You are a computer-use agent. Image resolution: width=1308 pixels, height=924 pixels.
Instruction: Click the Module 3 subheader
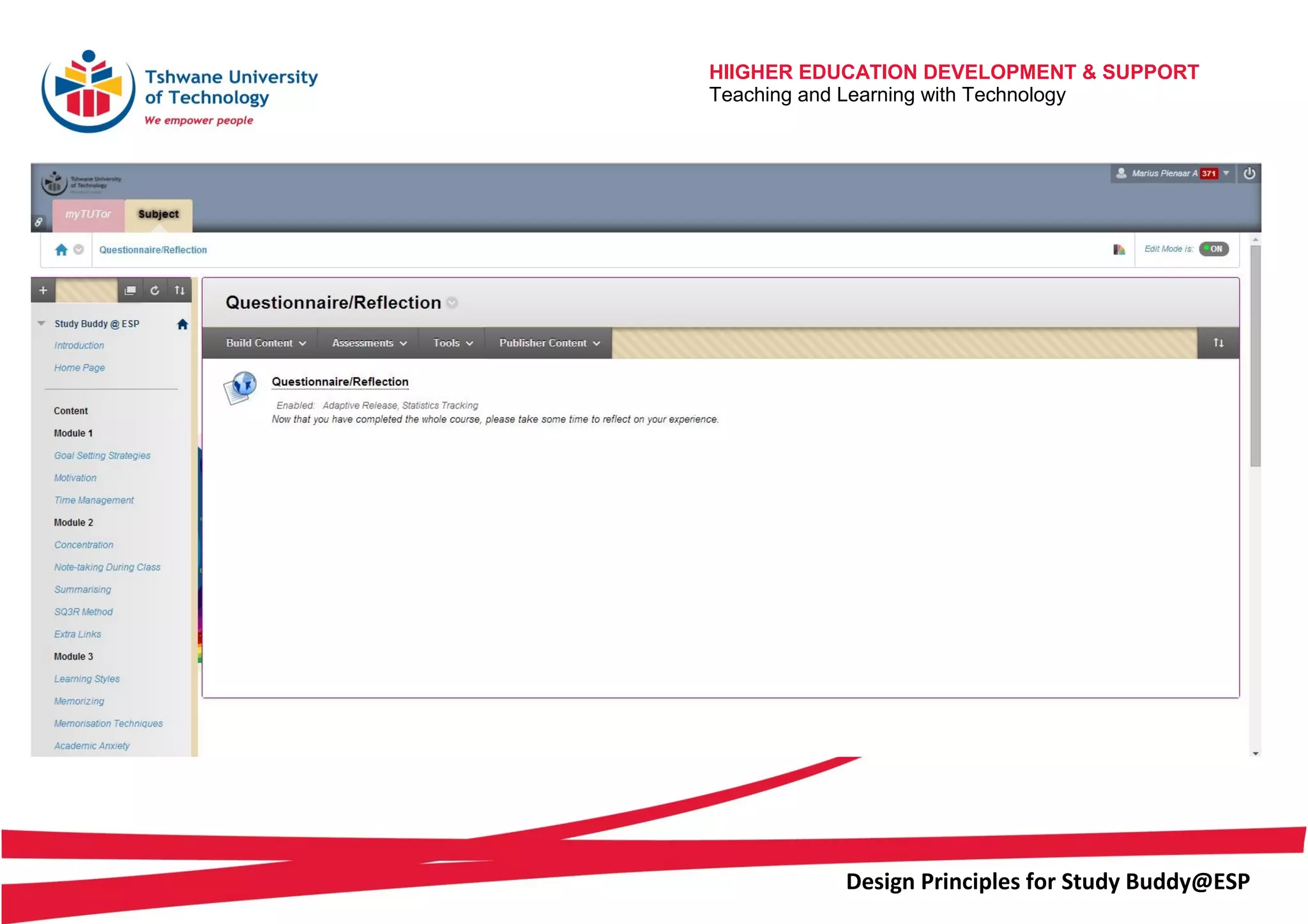(x=73, y=657)
